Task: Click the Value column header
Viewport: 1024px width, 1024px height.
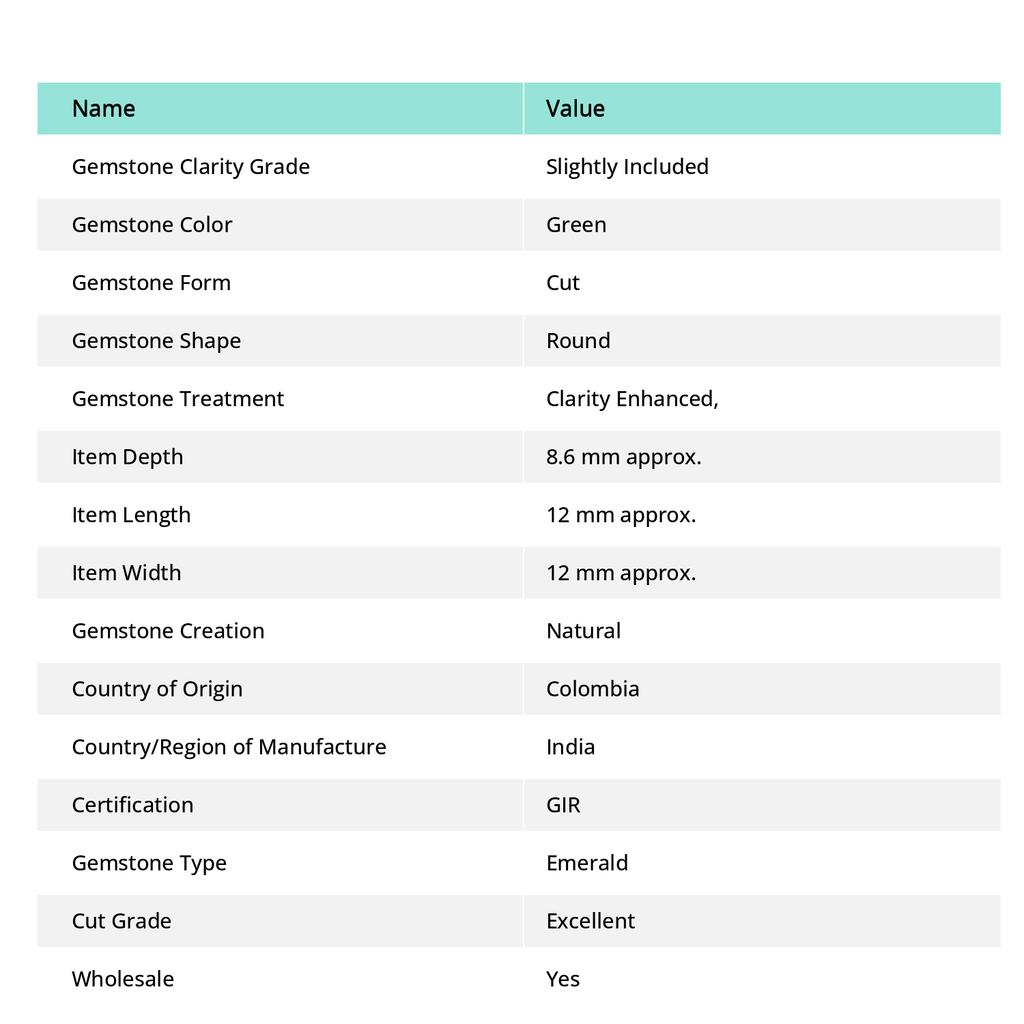Action: click(575, 108)
